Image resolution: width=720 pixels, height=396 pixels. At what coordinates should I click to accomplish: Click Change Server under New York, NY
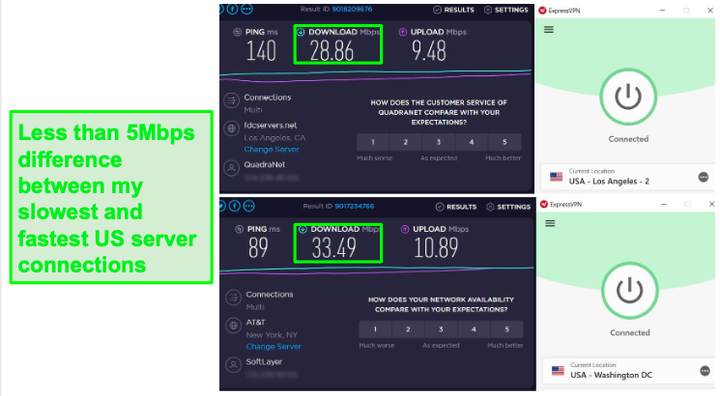[273, 346]
